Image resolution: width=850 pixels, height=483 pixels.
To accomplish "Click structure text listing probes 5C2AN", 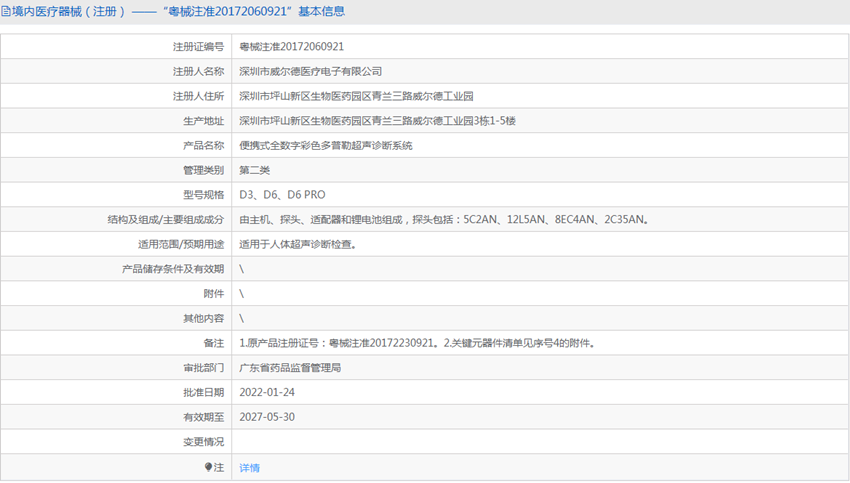I will [x=444, y=220].
